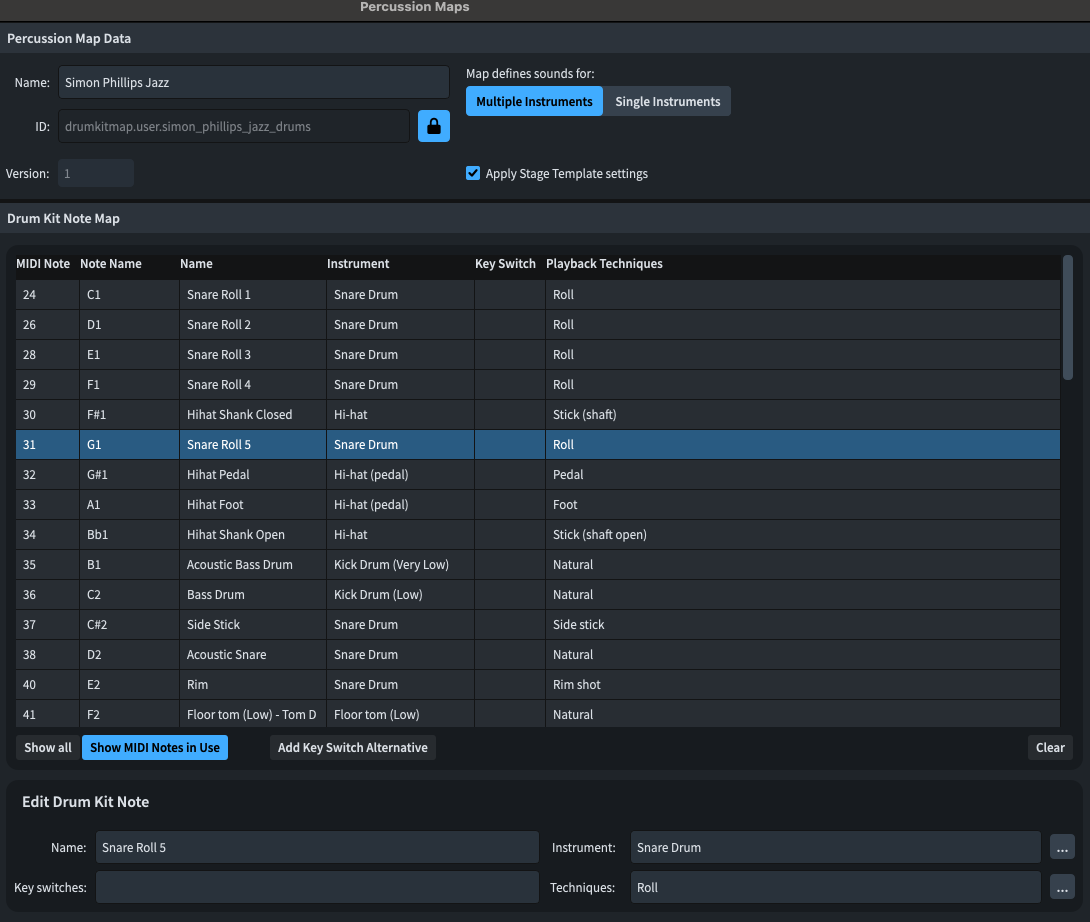Click note name G#1 cell

[129, 474]
